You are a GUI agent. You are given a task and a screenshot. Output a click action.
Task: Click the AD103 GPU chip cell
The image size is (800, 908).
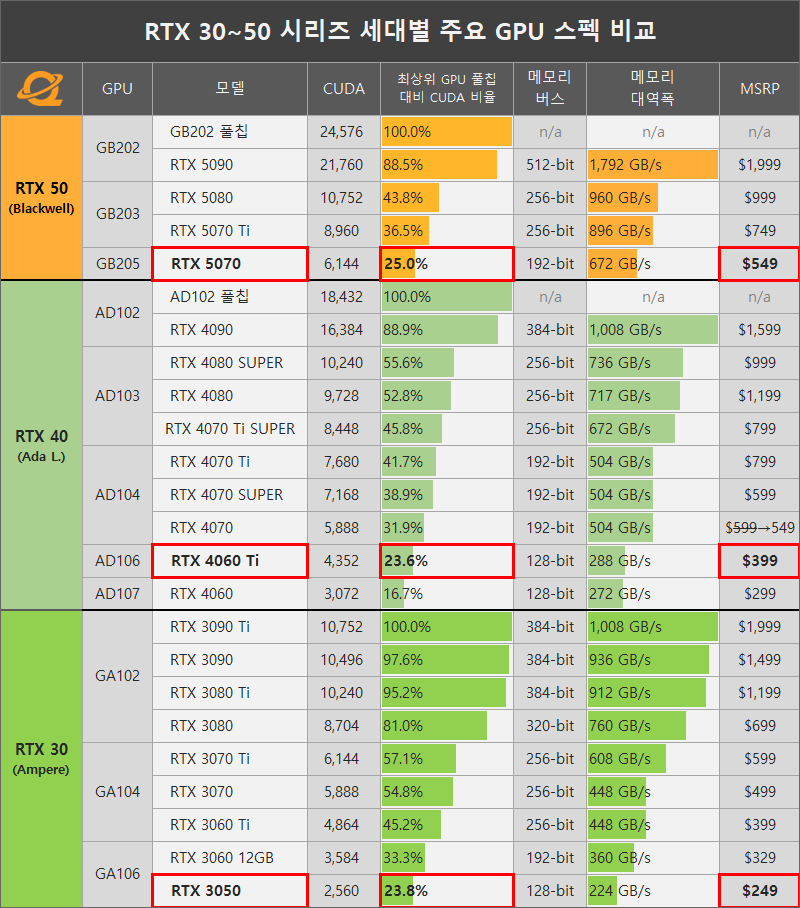coord(118,396)
